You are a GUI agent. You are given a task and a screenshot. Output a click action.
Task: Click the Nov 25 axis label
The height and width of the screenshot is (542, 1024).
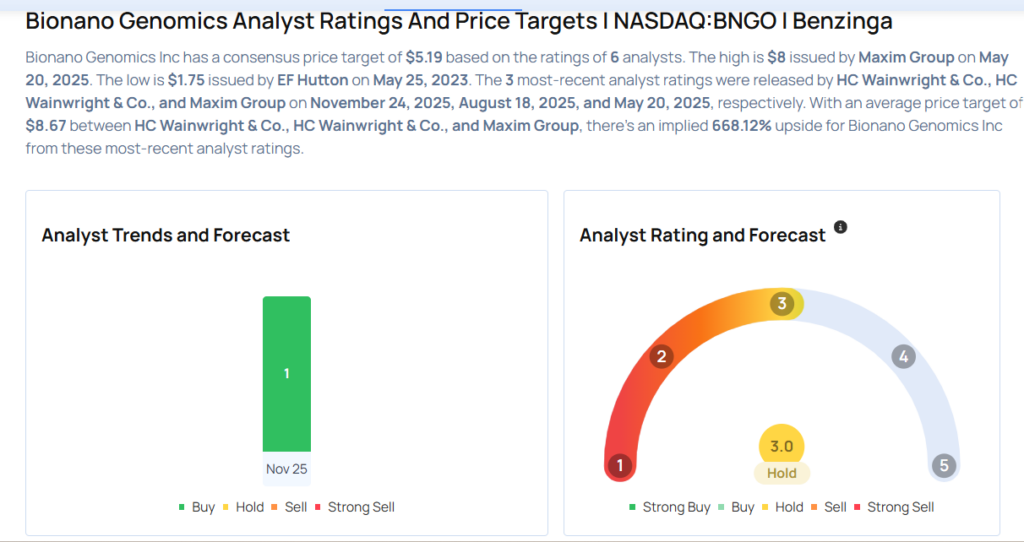click(286, 468)
